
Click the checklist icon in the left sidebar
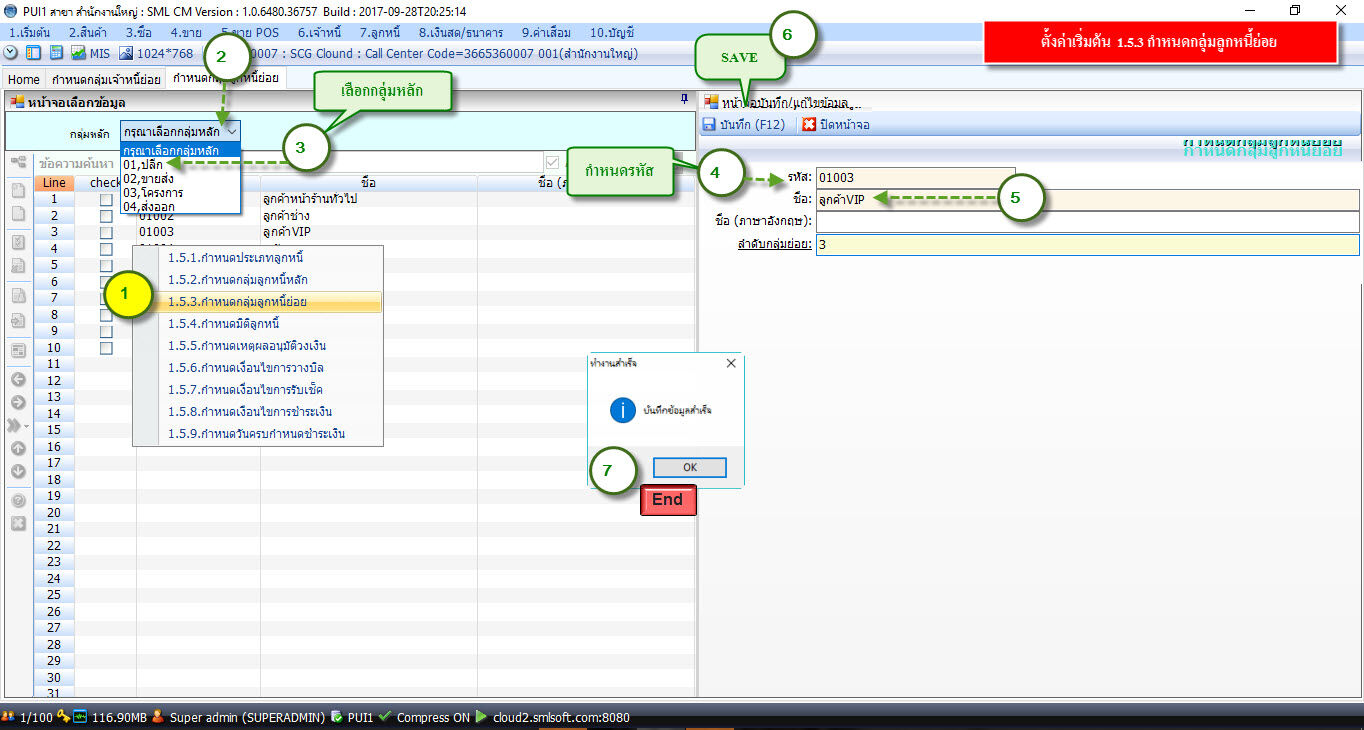click(18, 242)
